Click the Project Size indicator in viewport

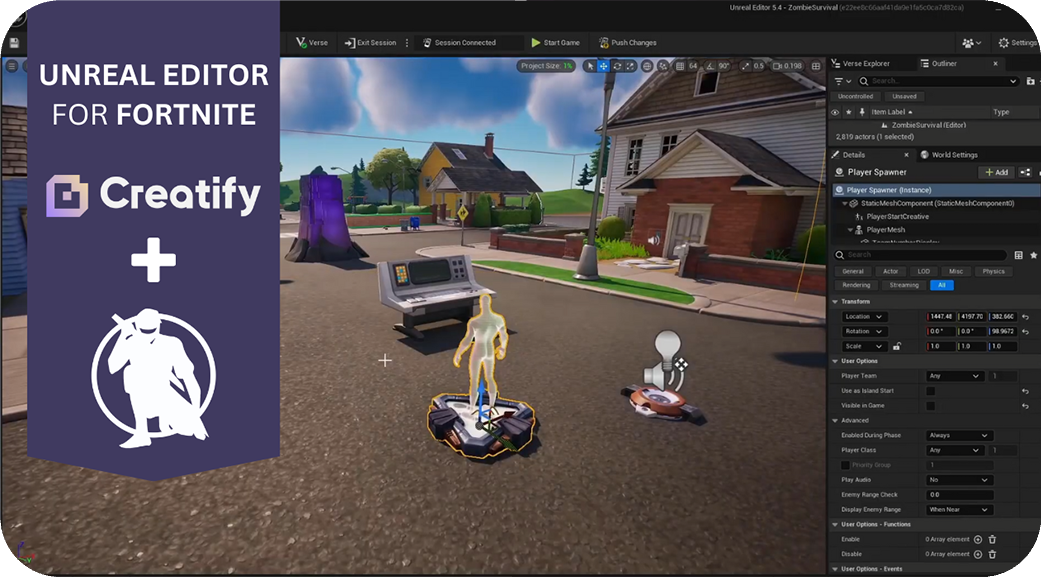(x=546, y=66)
